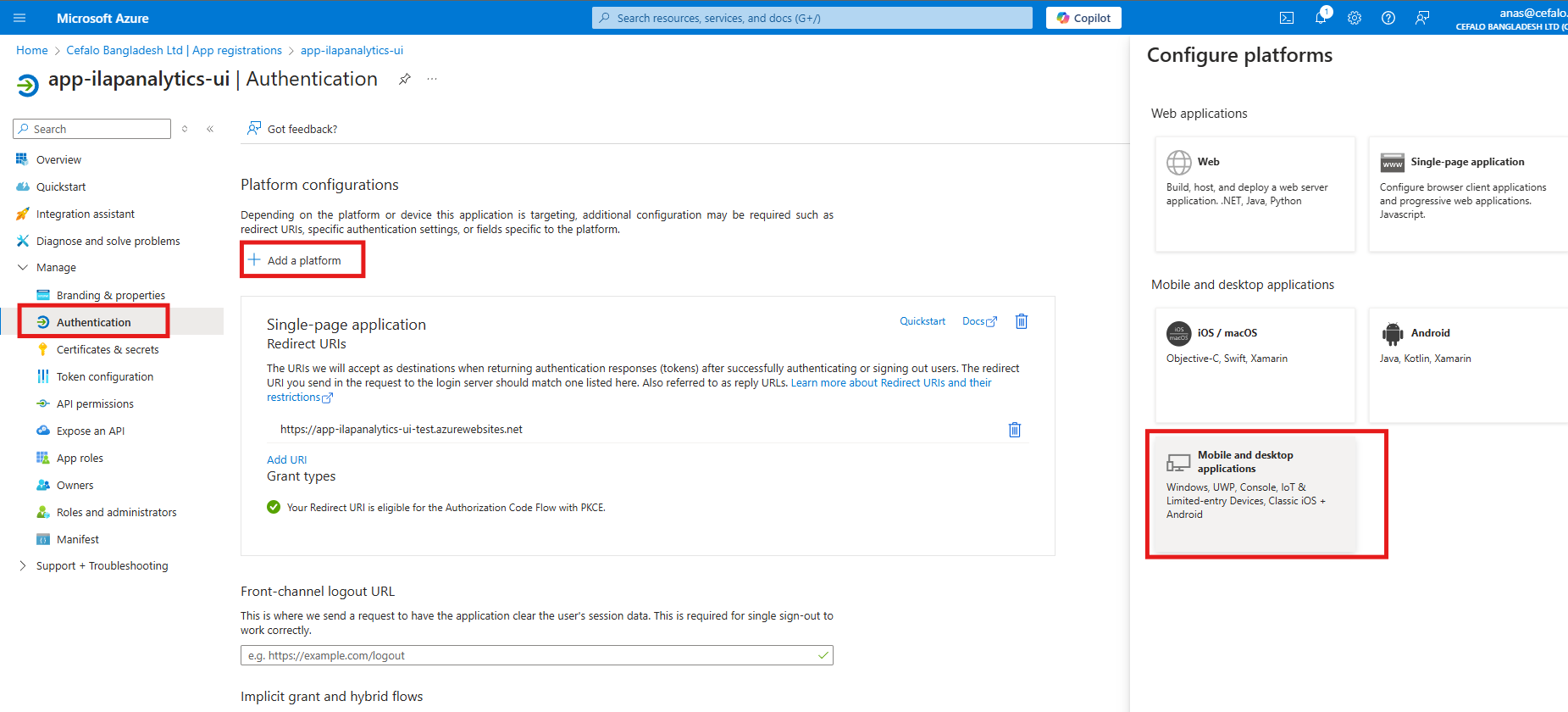Open the notifications bell
Screen dimensions: 1568x712
tap(1321, 18)
